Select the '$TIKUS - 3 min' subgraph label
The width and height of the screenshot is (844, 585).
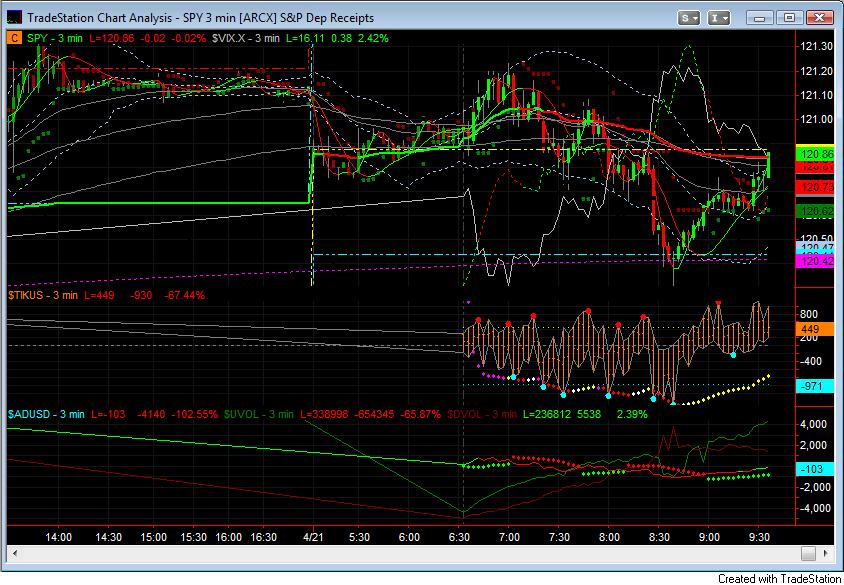coord(43,295)
